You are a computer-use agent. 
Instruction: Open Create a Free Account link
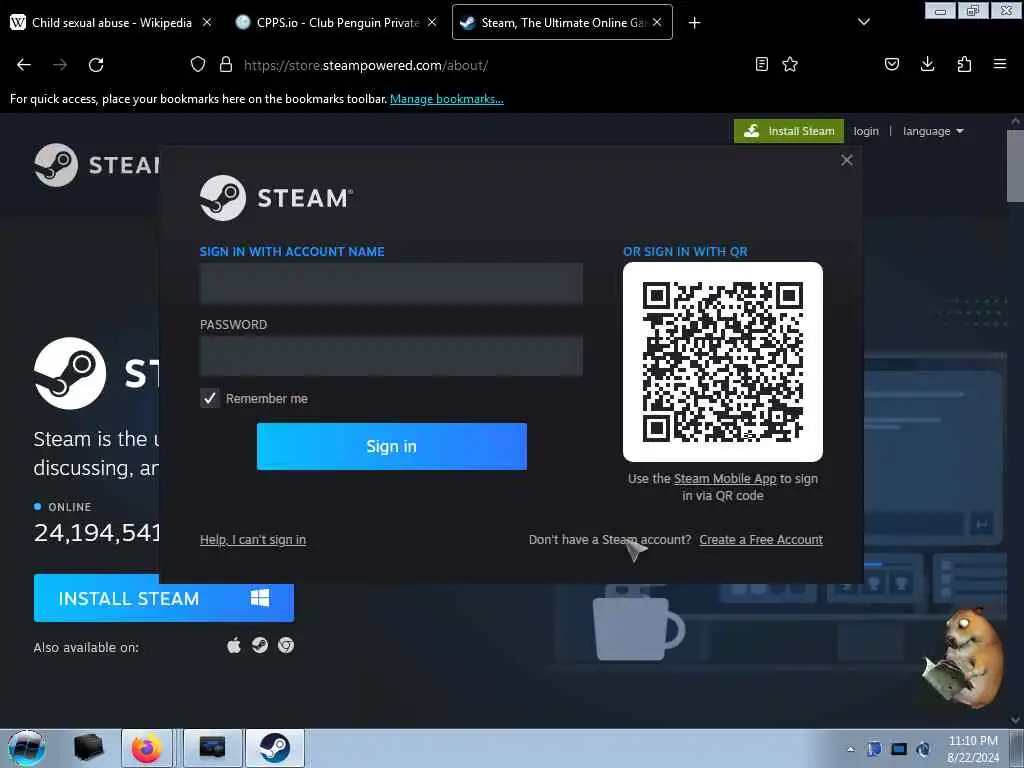761,539
